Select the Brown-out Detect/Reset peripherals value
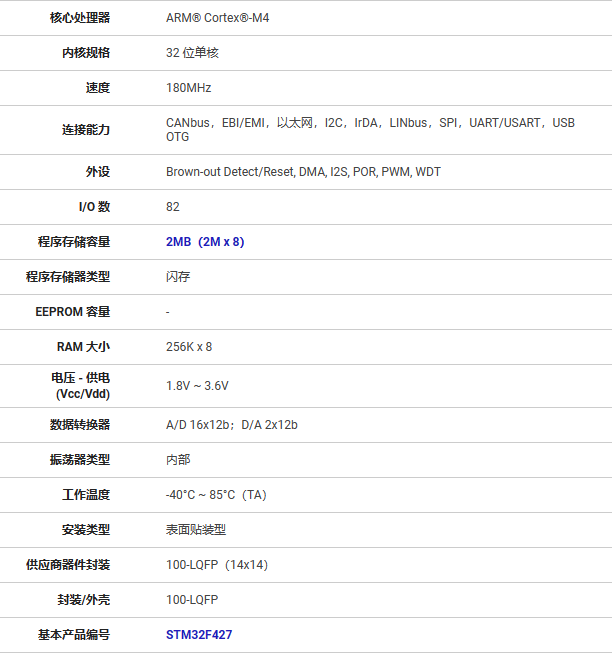The width and height of the screenshot is (612, 655). click(x=303, y=172)
